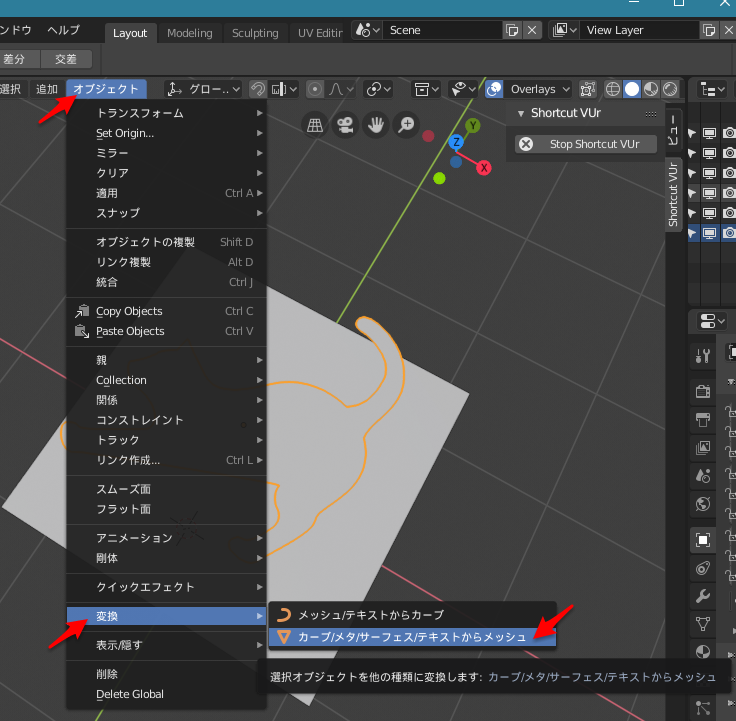The image size is (736, 721).
Task: Open the Object Data triangle icon
Action: pos(703,624)
